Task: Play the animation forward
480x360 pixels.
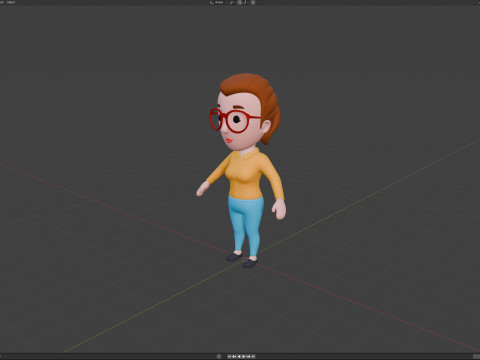Action: (x=244, y=356)
